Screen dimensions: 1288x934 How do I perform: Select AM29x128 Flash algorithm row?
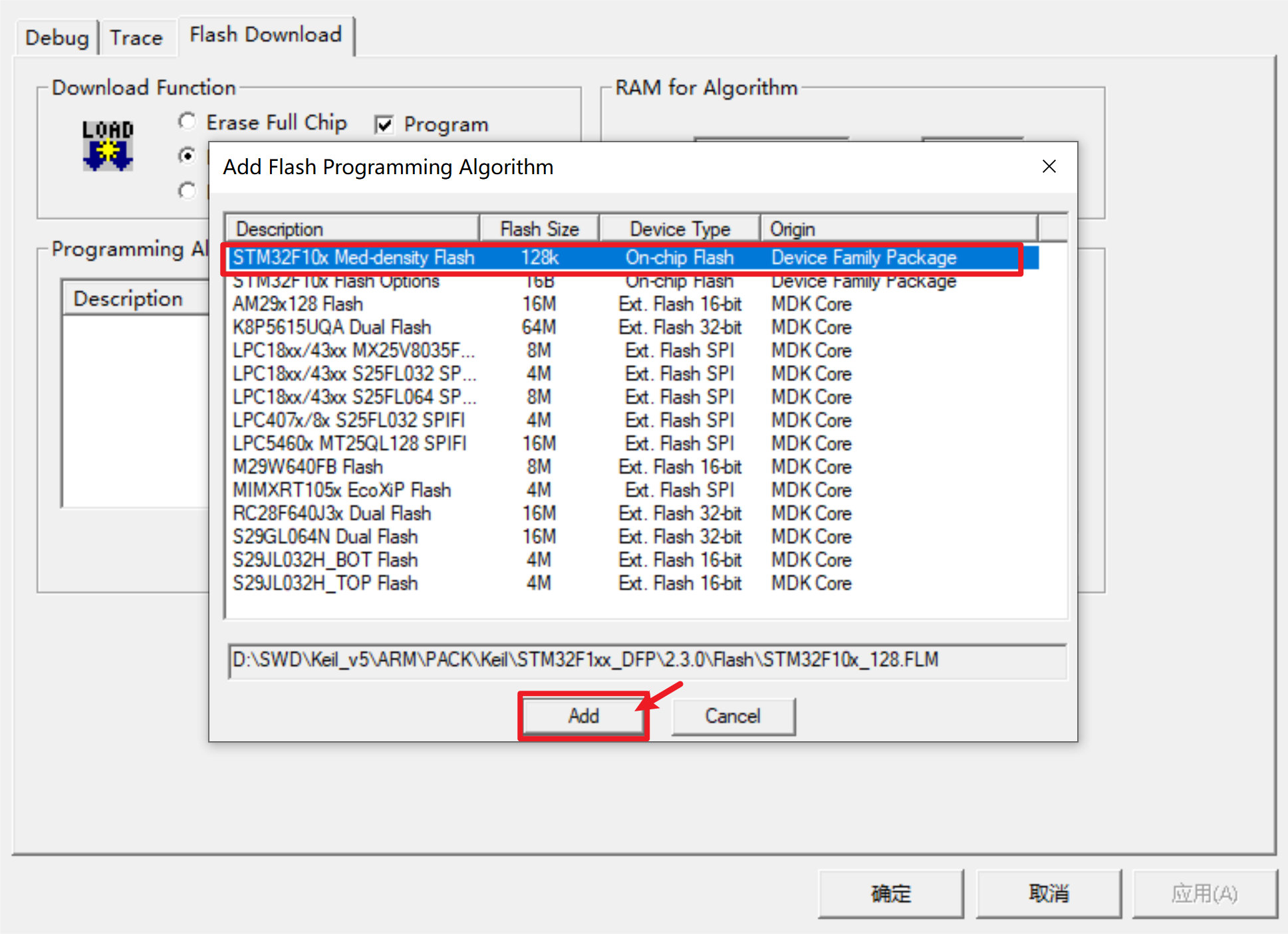click(x=298, y=304)
